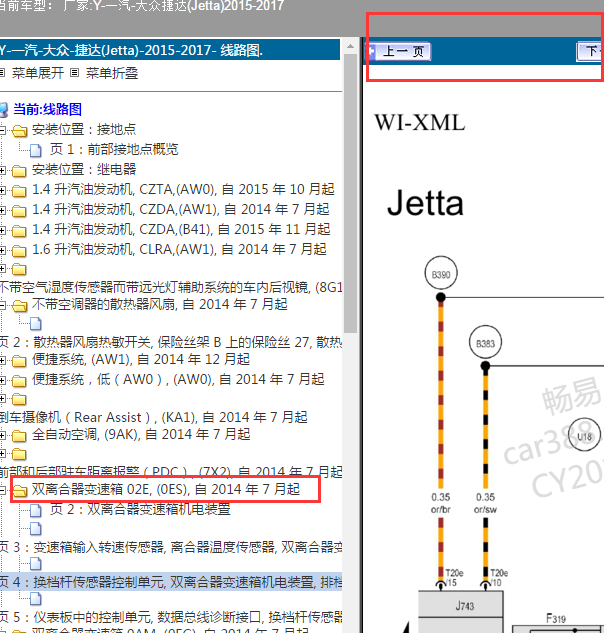
Task: Click folder icon of CZDA,(B41) engine
Action: pyautogui.click(x=19, y=230)
